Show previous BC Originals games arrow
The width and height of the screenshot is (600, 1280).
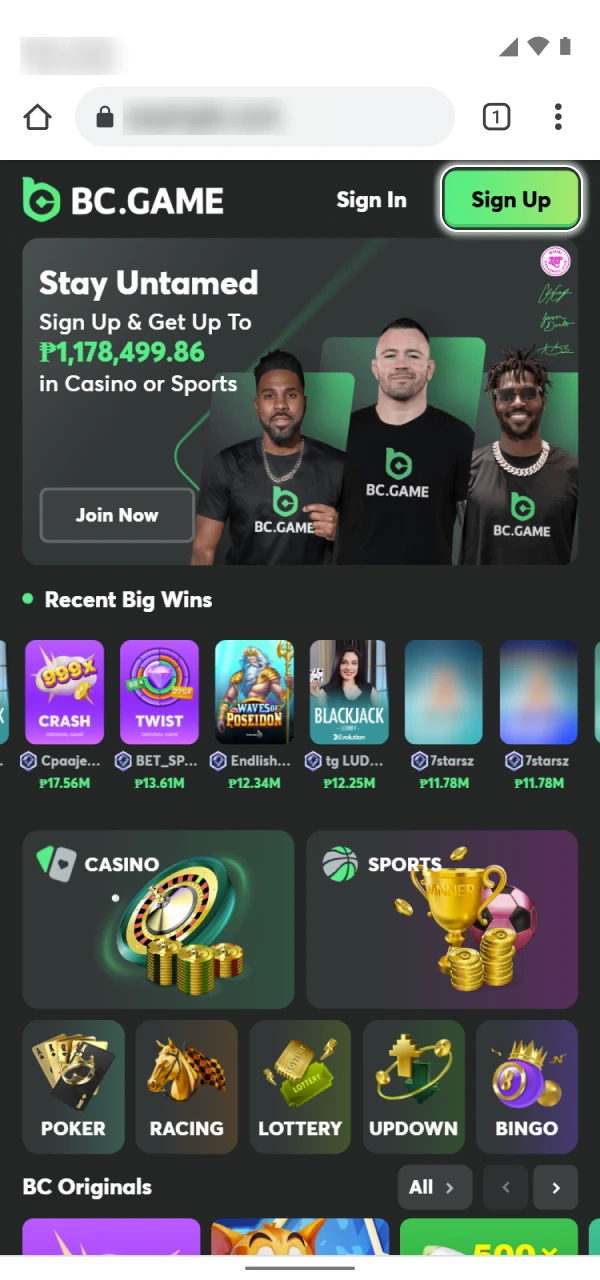pos(506,1188)
